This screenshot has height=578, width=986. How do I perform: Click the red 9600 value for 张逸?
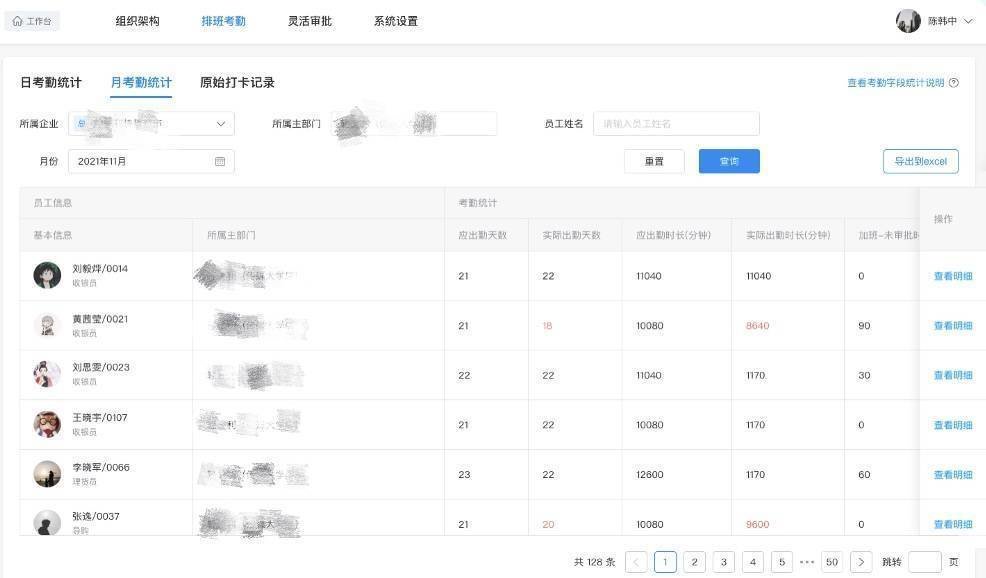click(x=757, y=524)
